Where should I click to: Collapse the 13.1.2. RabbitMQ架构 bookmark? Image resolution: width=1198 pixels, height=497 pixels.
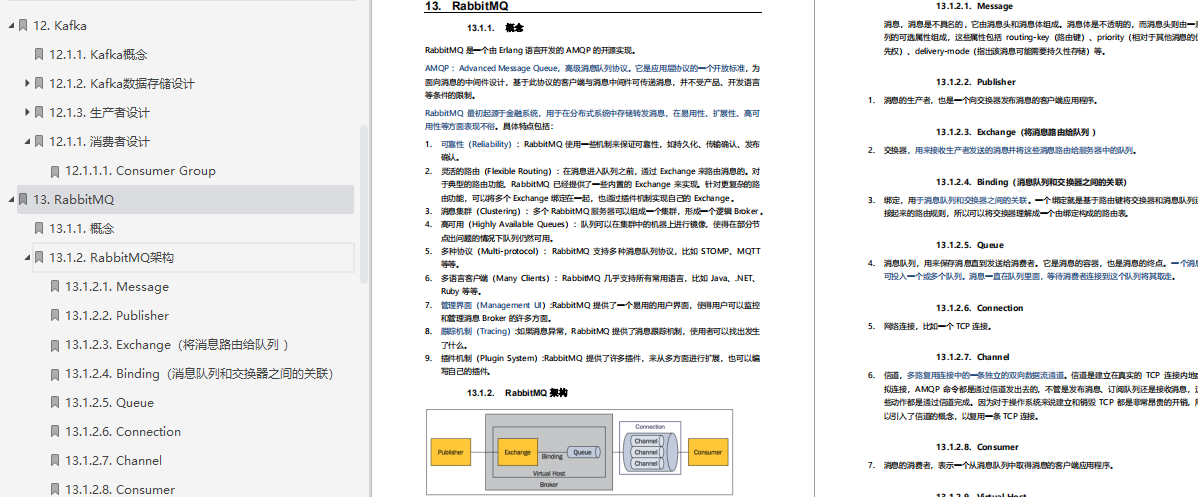[27, 257]
